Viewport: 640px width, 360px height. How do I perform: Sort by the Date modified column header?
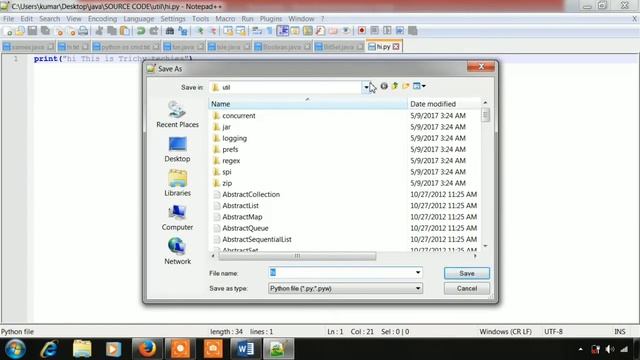click(444, 104)
